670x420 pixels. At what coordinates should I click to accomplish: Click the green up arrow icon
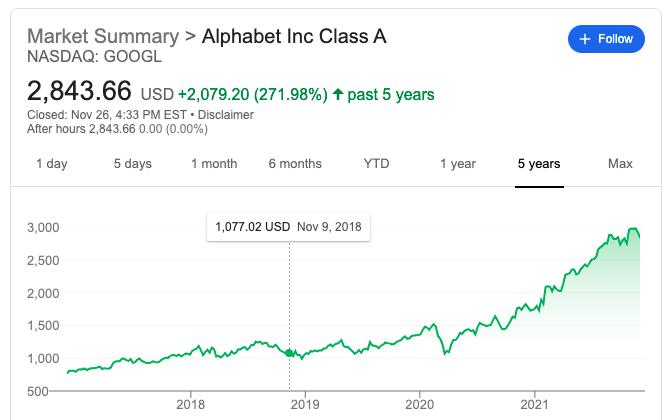coord(338,95)
